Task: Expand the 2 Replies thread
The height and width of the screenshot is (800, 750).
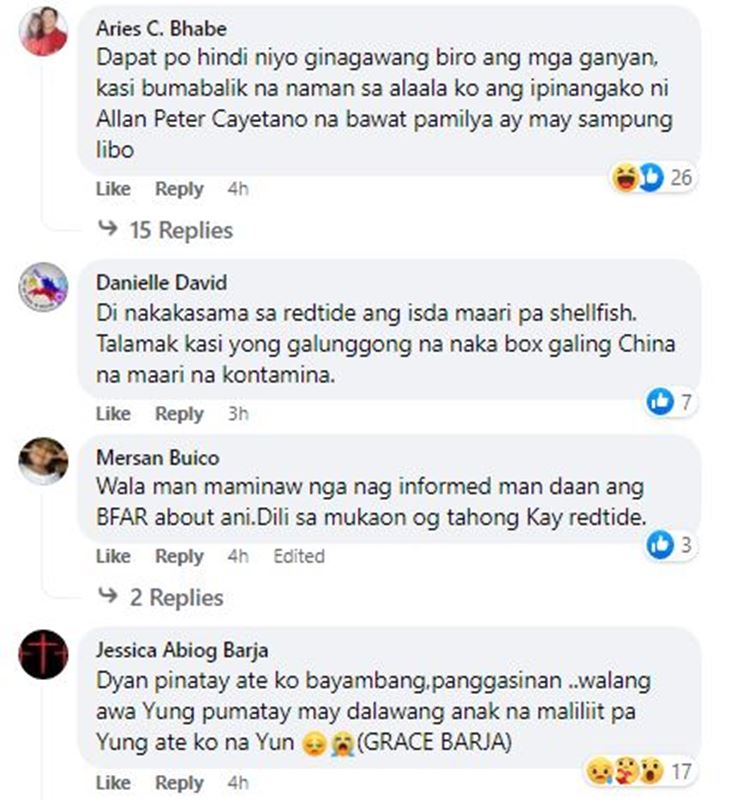Action: (x=161, y=597)
